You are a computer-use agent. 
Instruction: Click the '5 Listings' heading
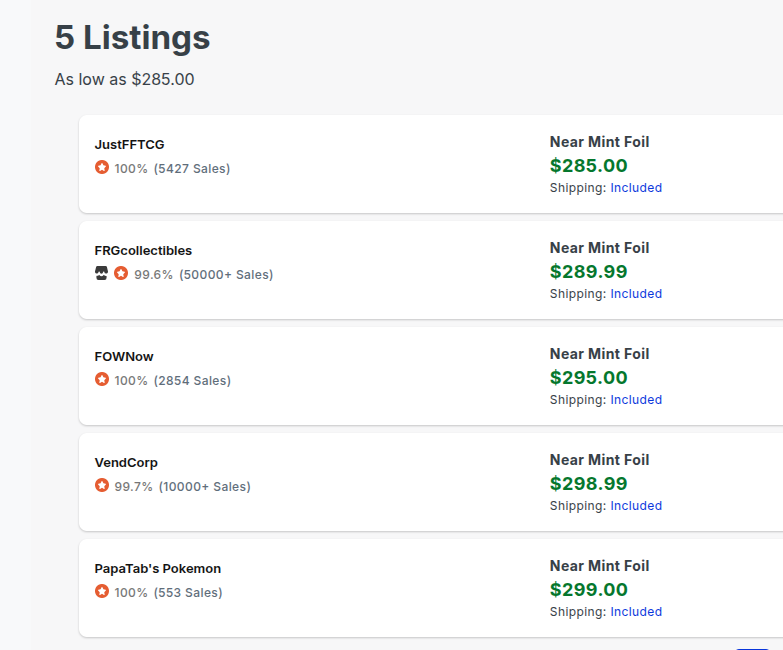point(132,37)
